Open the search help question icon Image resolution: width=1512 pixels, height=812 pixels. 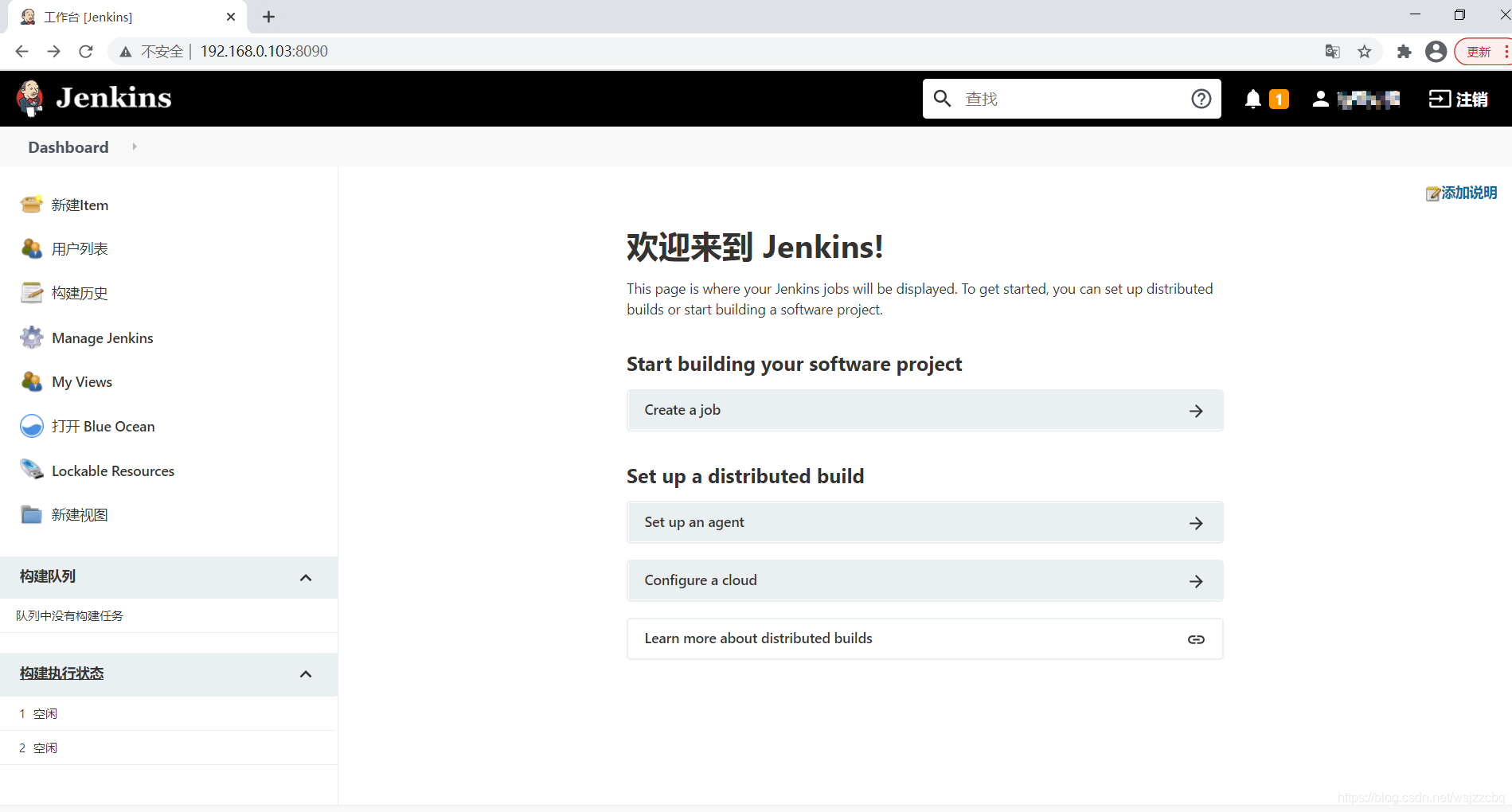click(x=1201, y=99)
